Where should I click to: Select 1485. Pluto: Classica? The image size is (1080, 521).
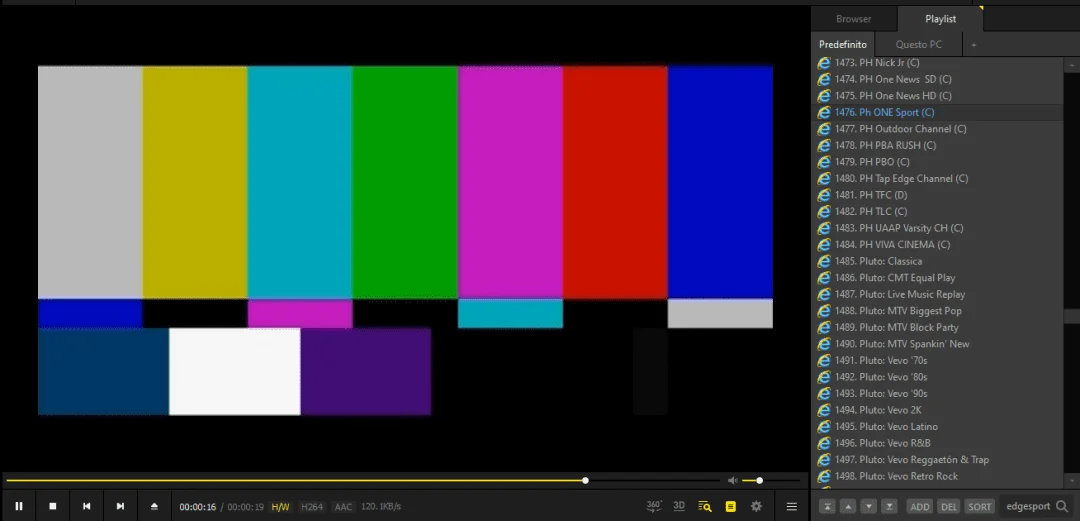tap(937, 261)
